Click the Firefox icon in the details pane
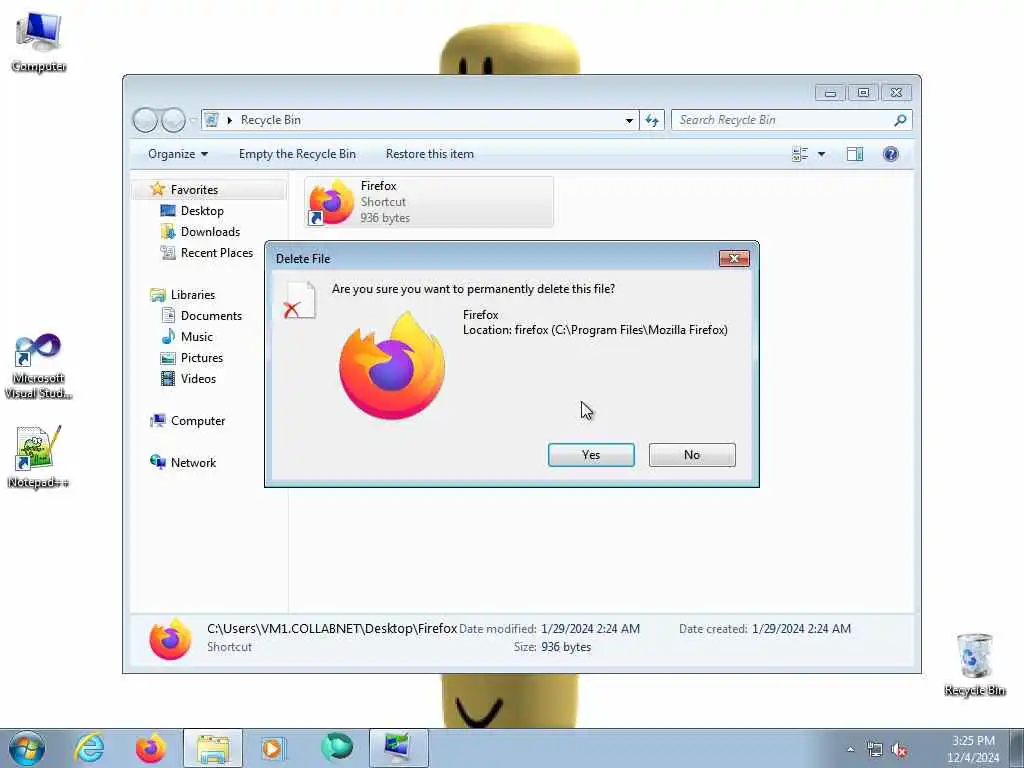This screenshot has width=1024, height=768. tap(170, 639)
